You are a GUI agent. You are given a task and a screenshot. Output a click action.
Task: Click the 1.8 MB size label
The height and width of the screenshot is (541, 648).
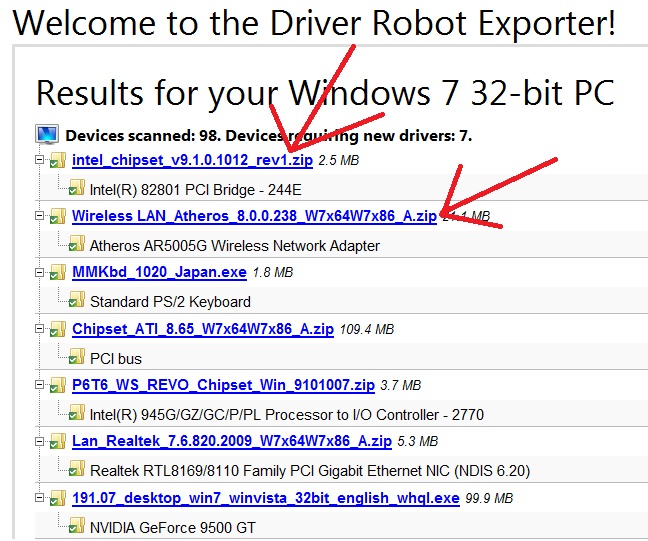(x=273, y=273)
